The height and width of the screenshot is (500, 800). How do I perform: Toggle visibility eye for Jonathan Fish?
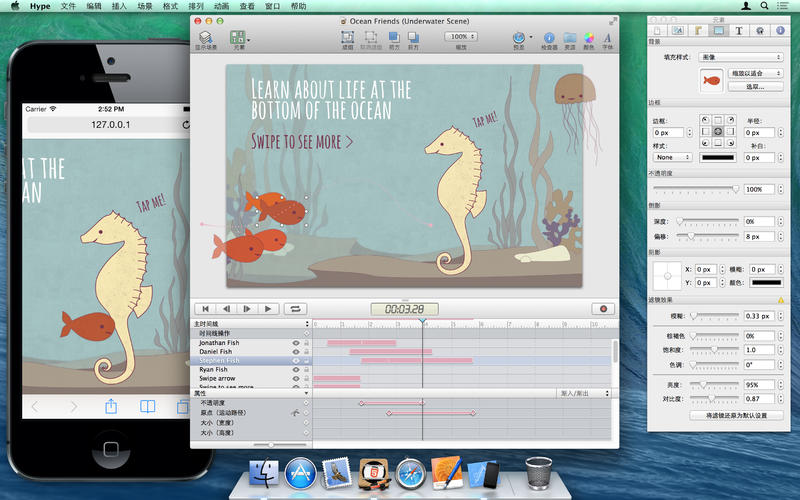296,343
